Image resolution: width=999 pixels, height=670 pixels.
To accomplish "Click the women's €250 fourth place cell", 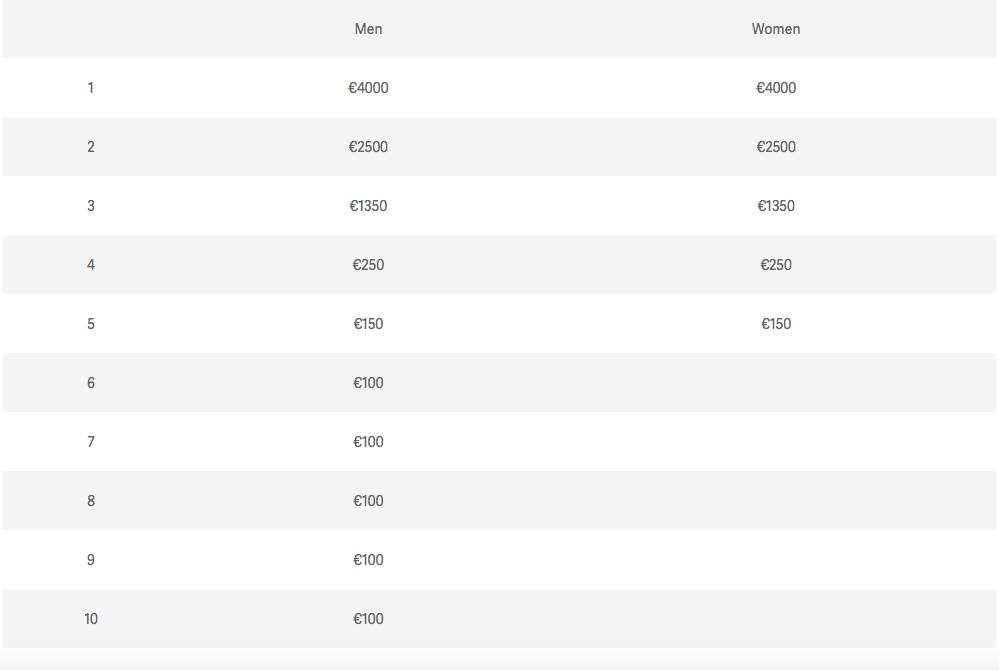I will click(x=776, y=265).
